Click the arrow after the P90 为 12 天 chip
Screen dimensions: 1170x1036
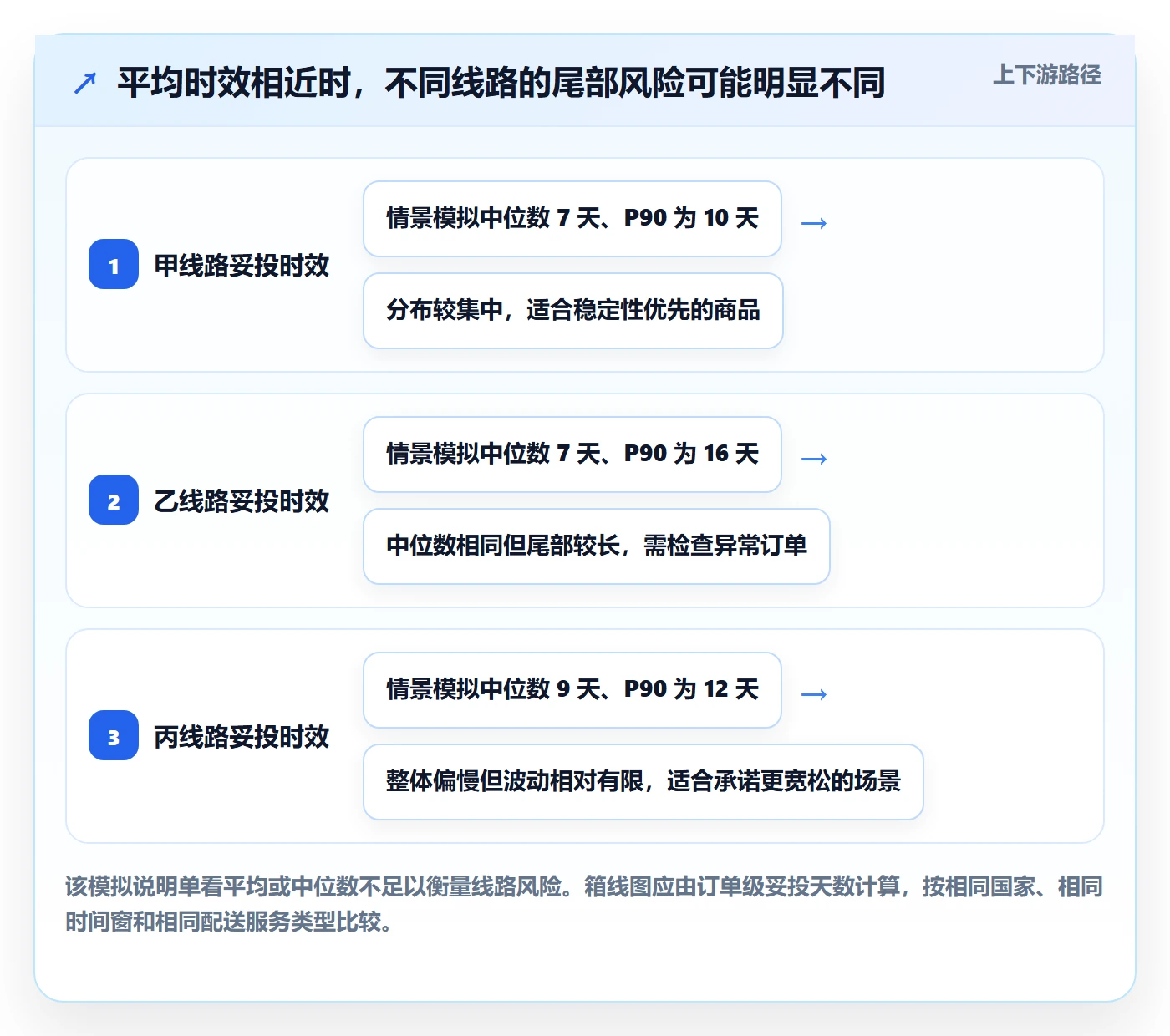(x=814, y=693)
